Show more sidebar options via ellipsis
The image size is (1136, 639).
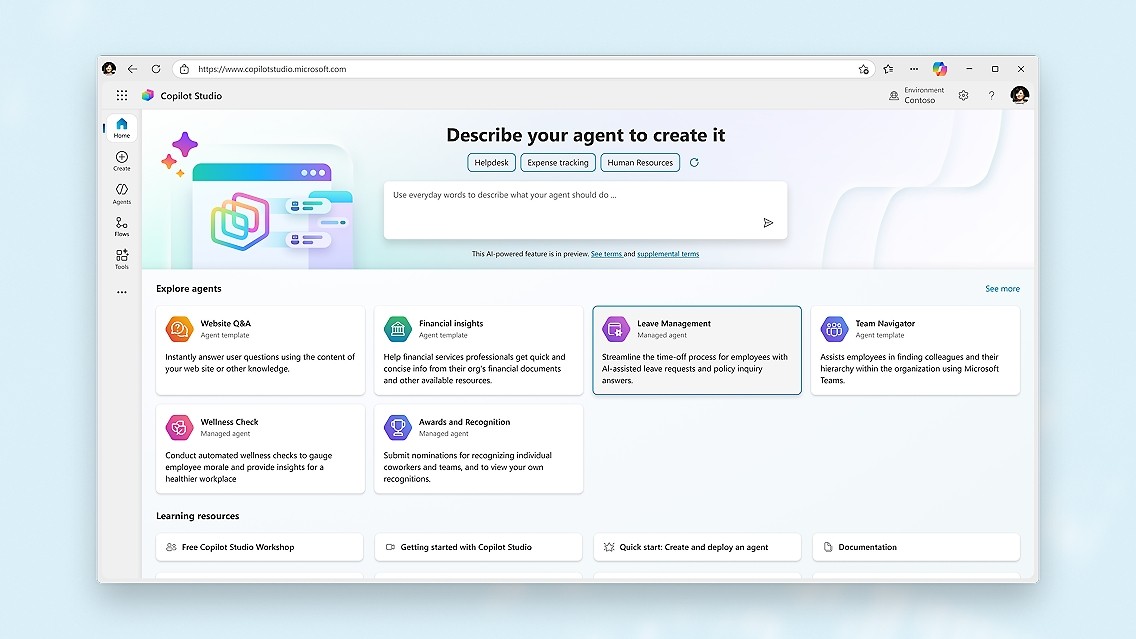(x=122, y=292)
